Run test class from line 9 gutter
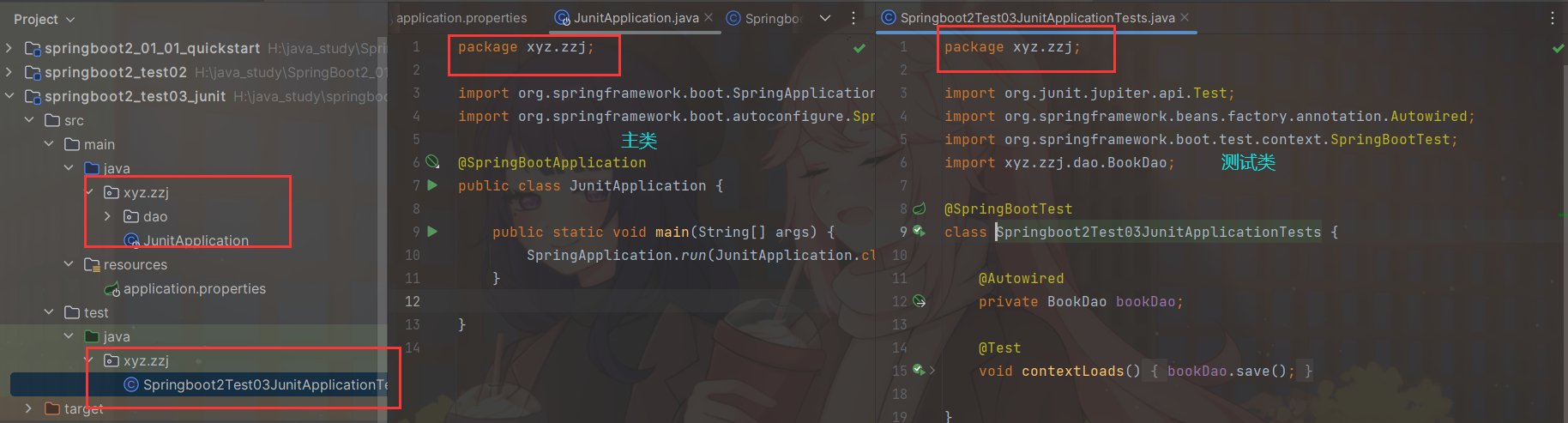The height and width of the screenshot is (423, 1568). 919,231
